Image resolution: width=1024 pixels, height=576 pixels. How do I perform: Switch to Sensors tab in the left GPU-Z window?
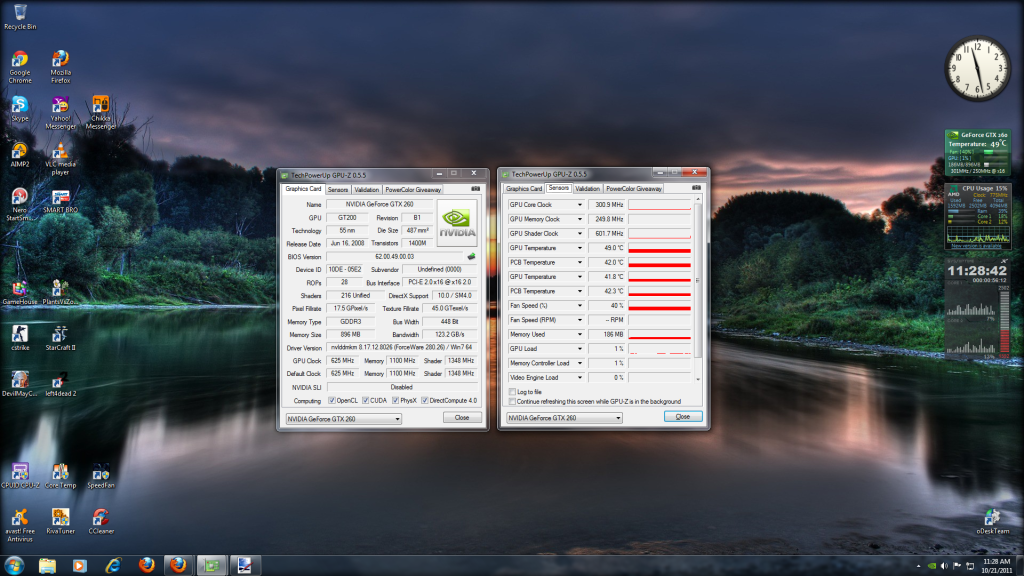tap(338, 189)
